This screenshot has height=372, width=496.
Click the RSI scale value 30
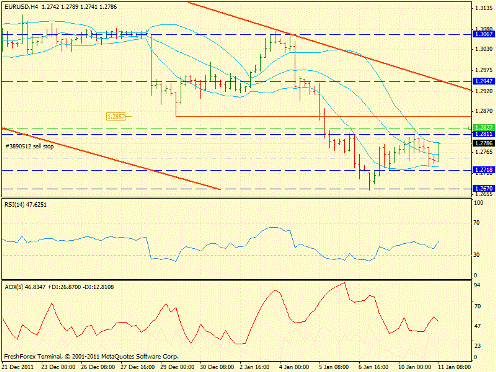pos(477,255)
